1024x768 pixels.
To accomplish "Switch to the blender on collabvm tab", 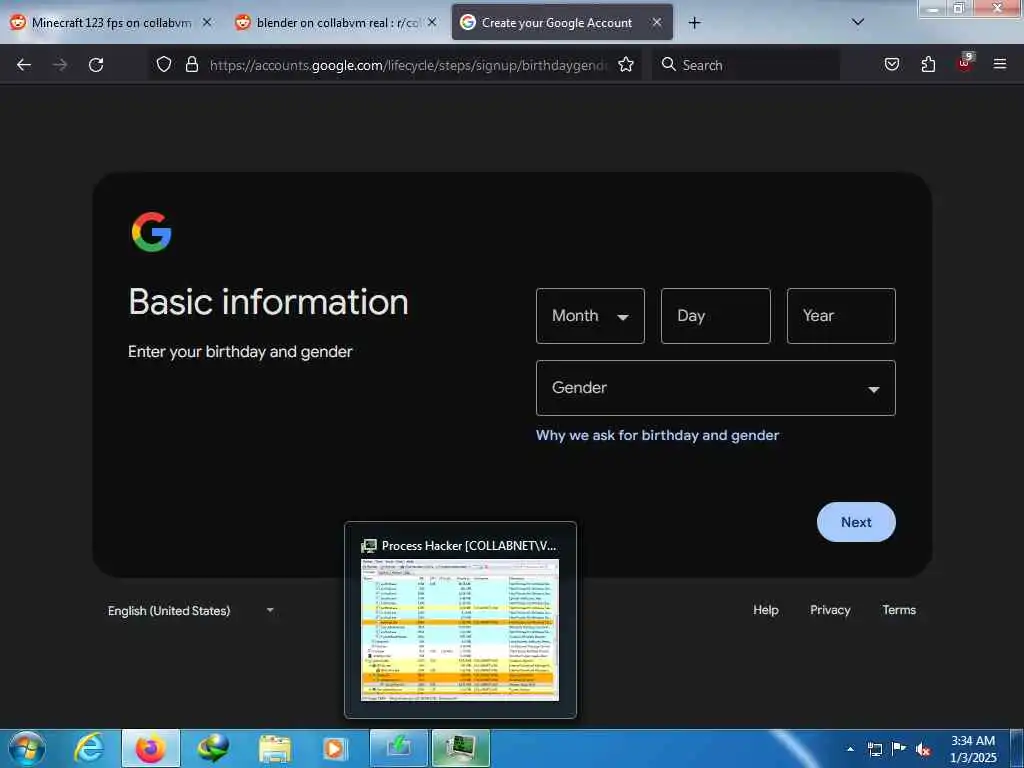I will point(337,23).
